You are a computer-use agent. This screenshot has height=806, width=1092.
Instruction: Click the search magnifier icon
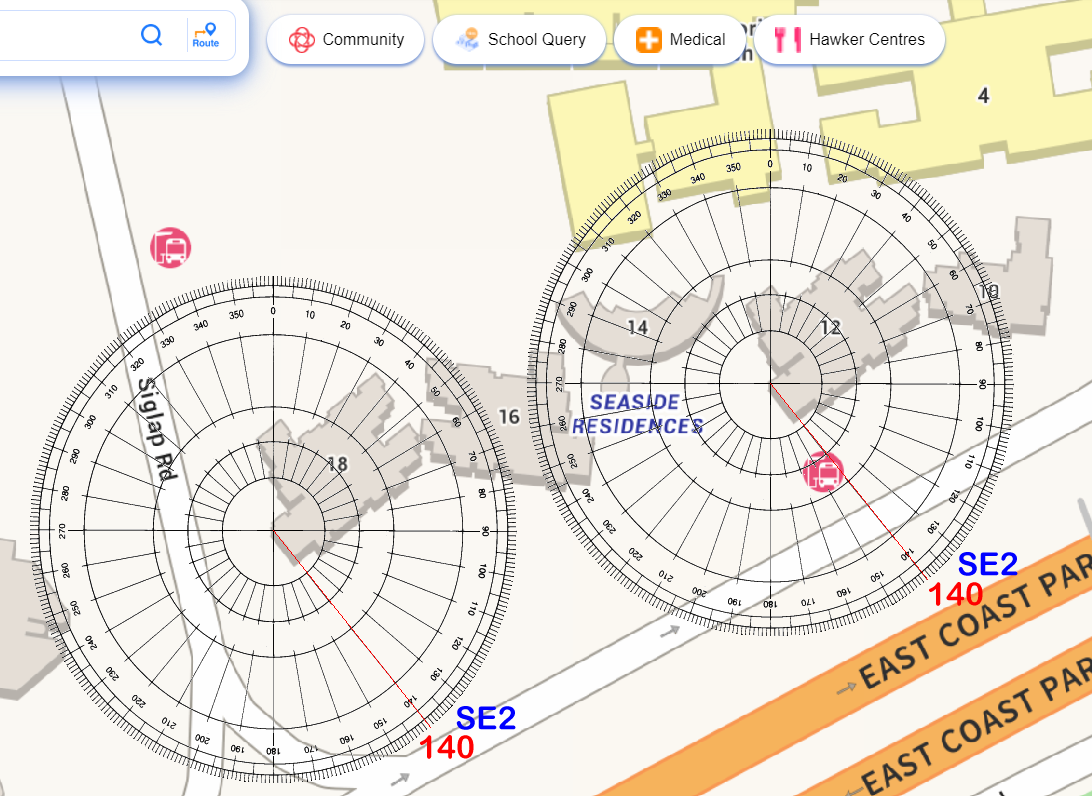(x=151, y=36)
